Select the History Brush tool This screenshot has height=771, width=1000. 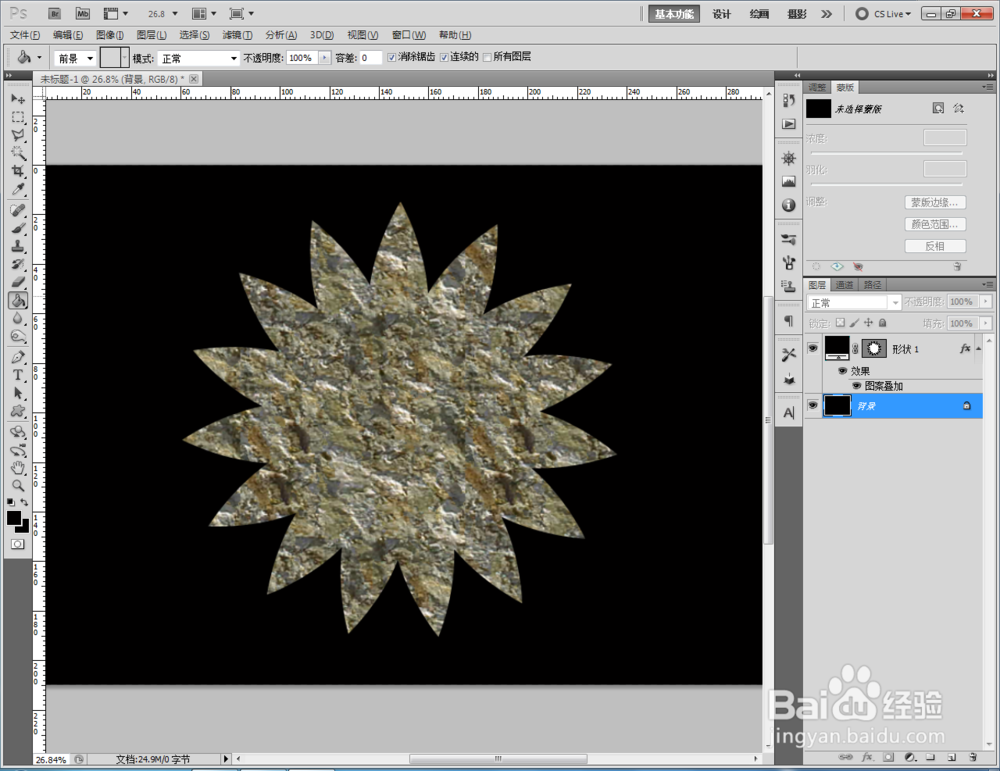[18, 264]
